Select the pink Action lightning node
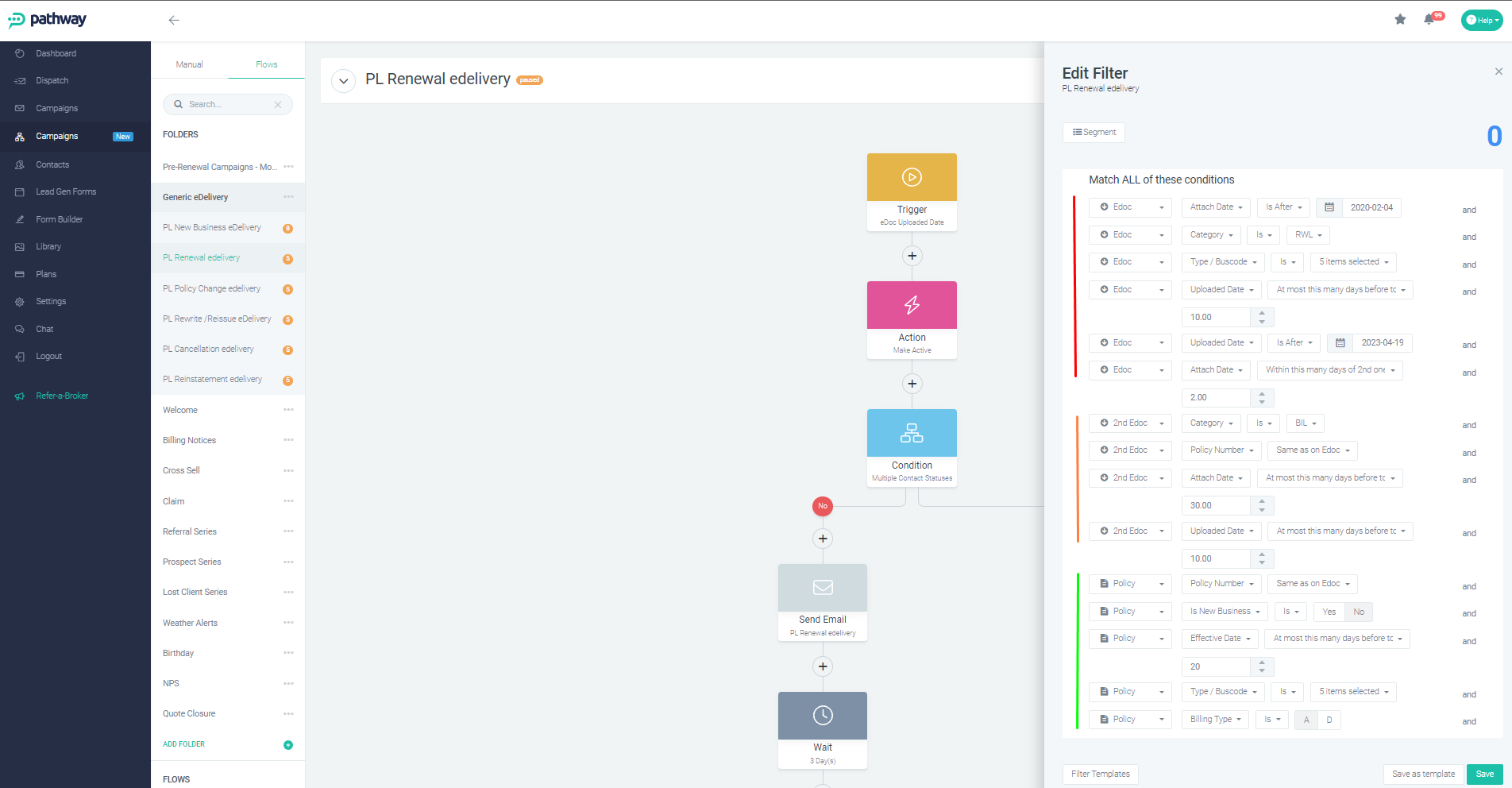The height and width of the screenshot is (788, 1512). tap(912, 305)
